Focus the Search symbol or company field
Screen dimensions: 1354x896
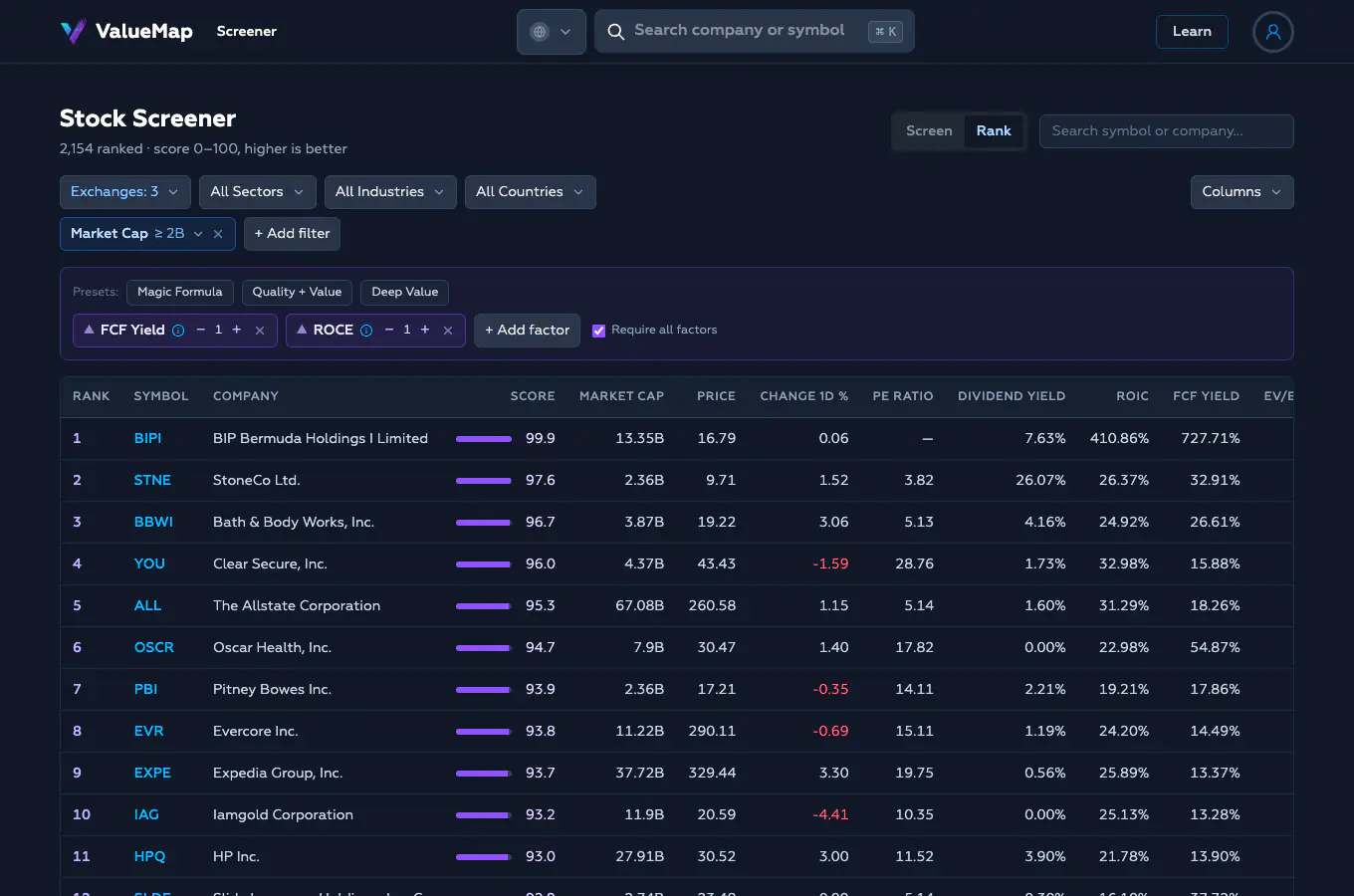[1167, 131]
